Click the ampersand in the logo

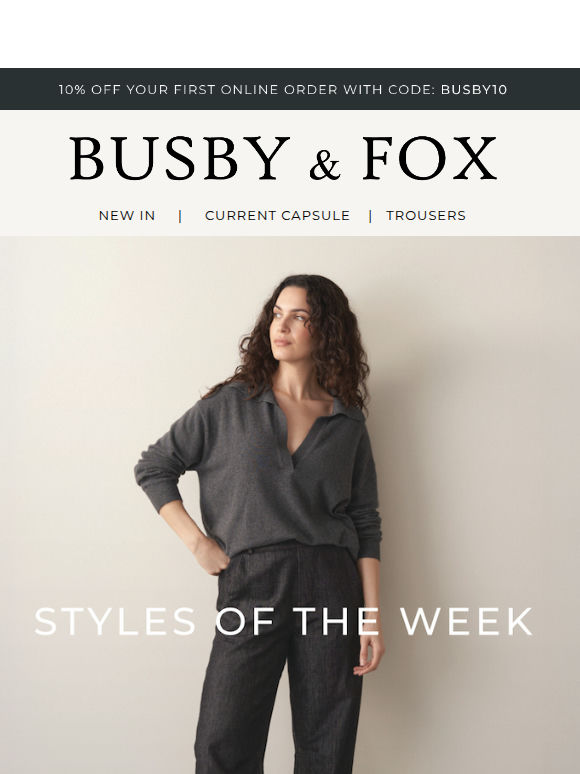(325, 165)
